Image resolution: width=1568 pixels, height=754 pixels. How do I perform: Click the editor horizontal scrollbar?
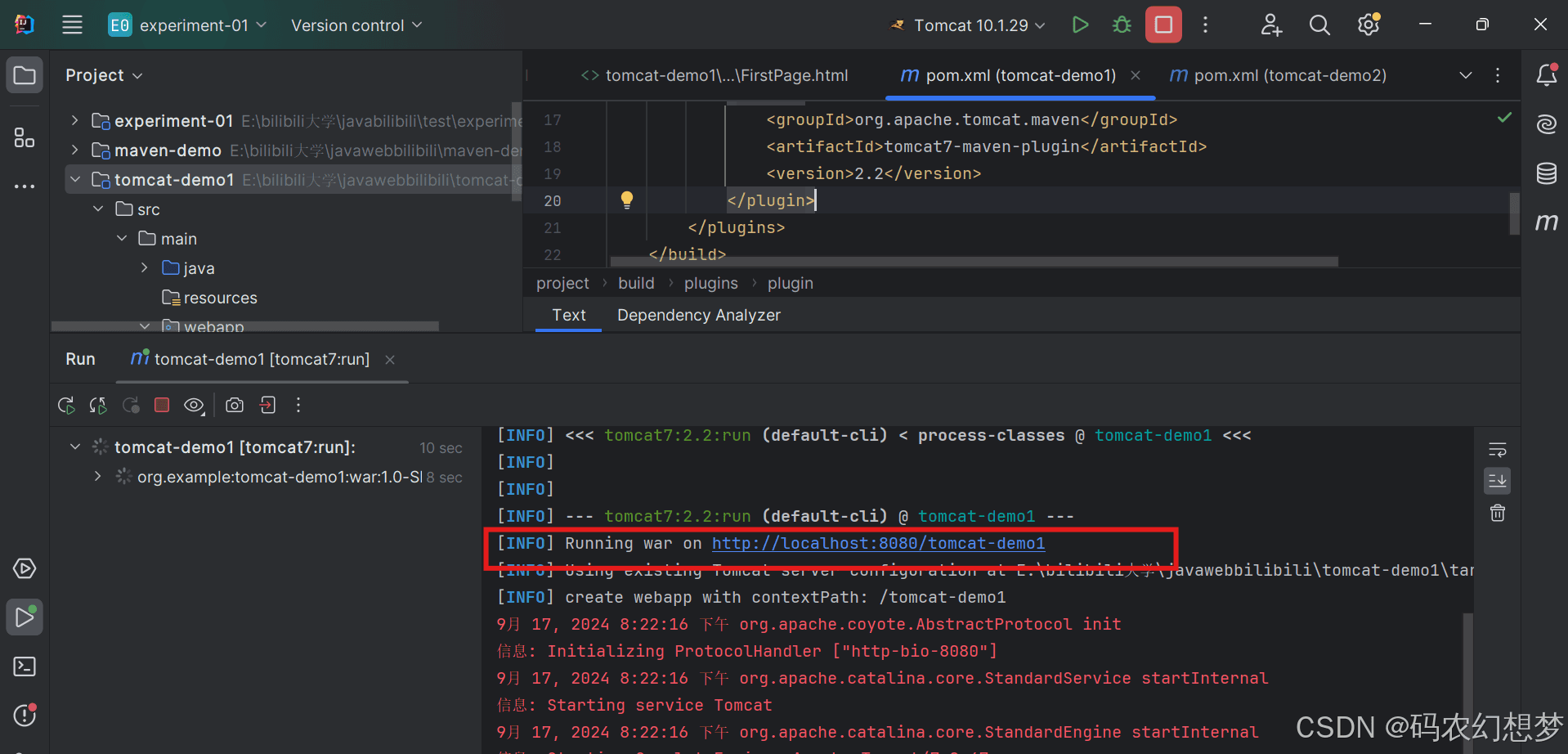coord(973,262)
